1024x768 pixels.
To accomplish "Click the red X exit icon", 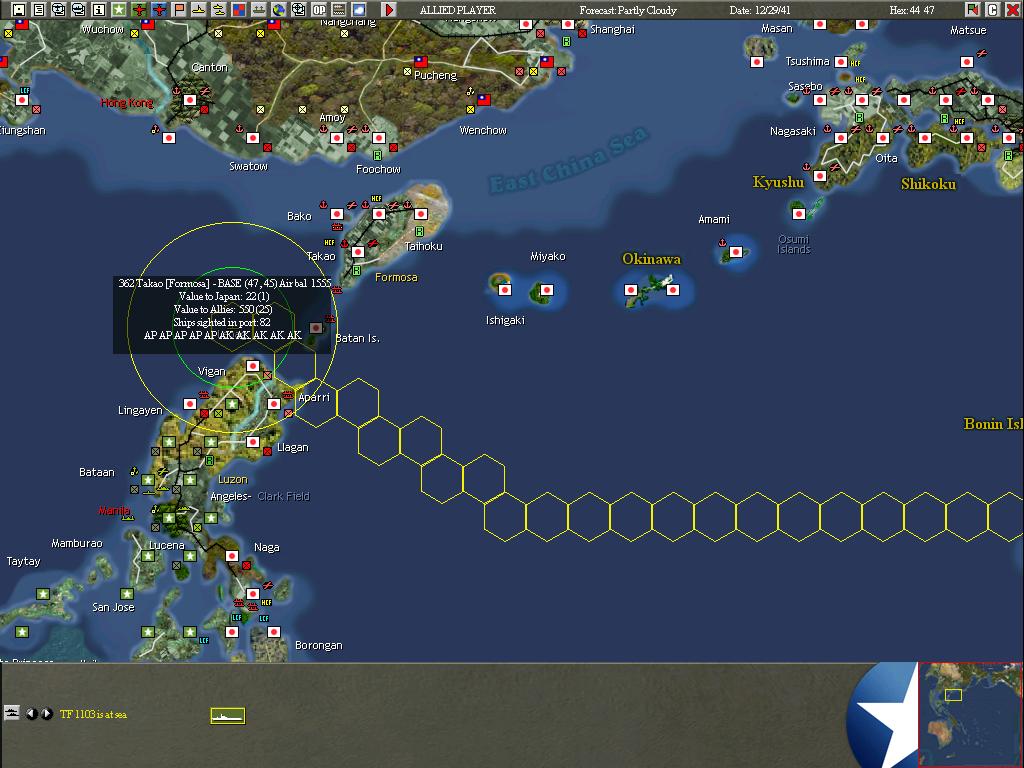I will click(1012, 10).
